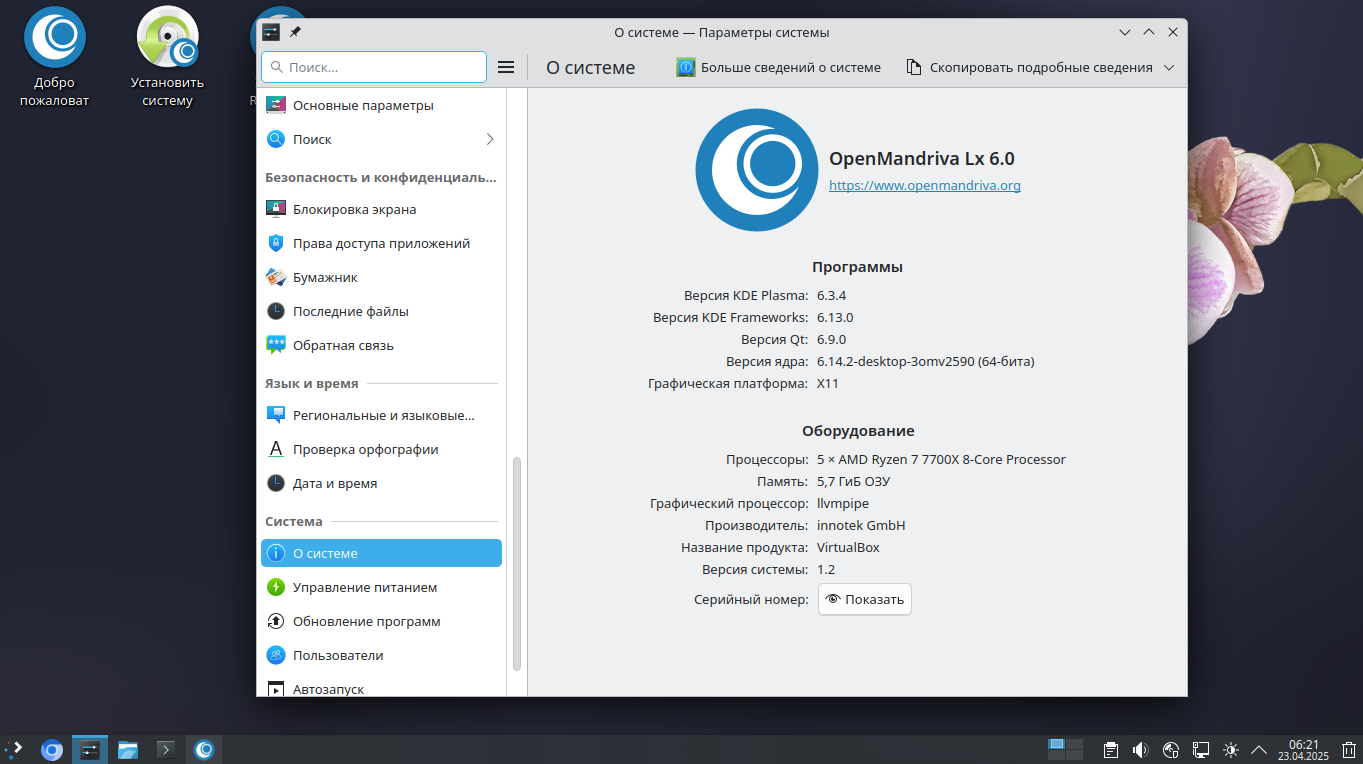Open Последние файлы settings
1363x764 pixels.
381,311
